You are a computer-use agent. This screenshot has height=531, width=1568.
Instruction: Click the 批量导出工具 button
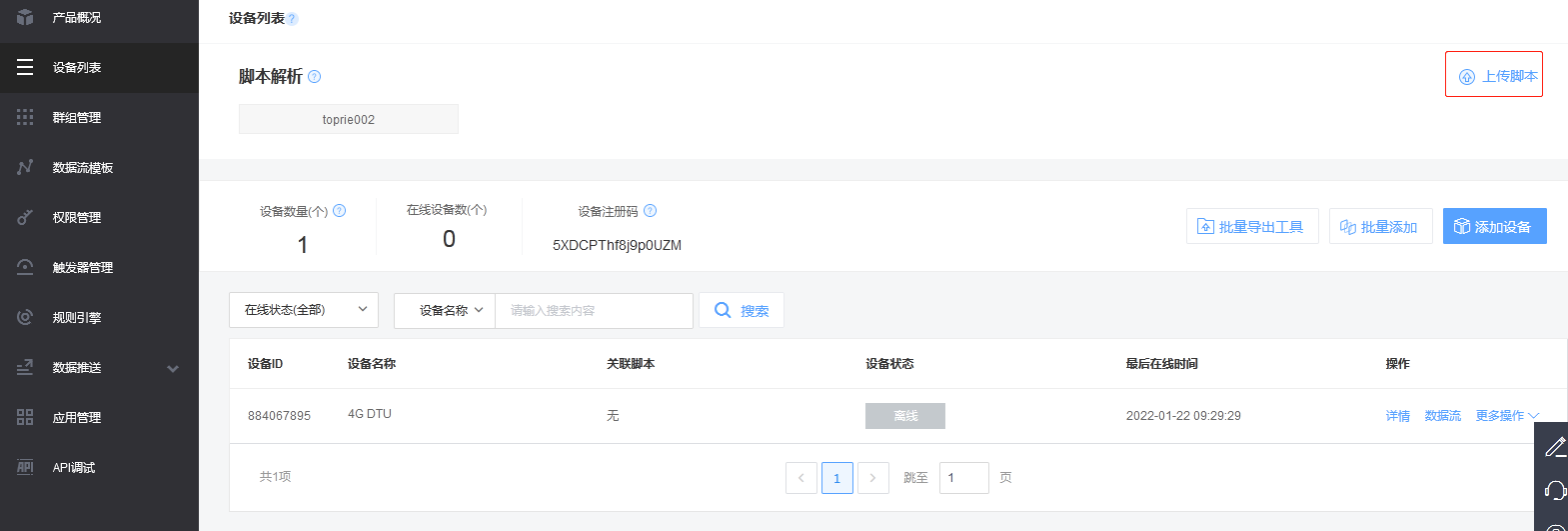coord(1252,227)
